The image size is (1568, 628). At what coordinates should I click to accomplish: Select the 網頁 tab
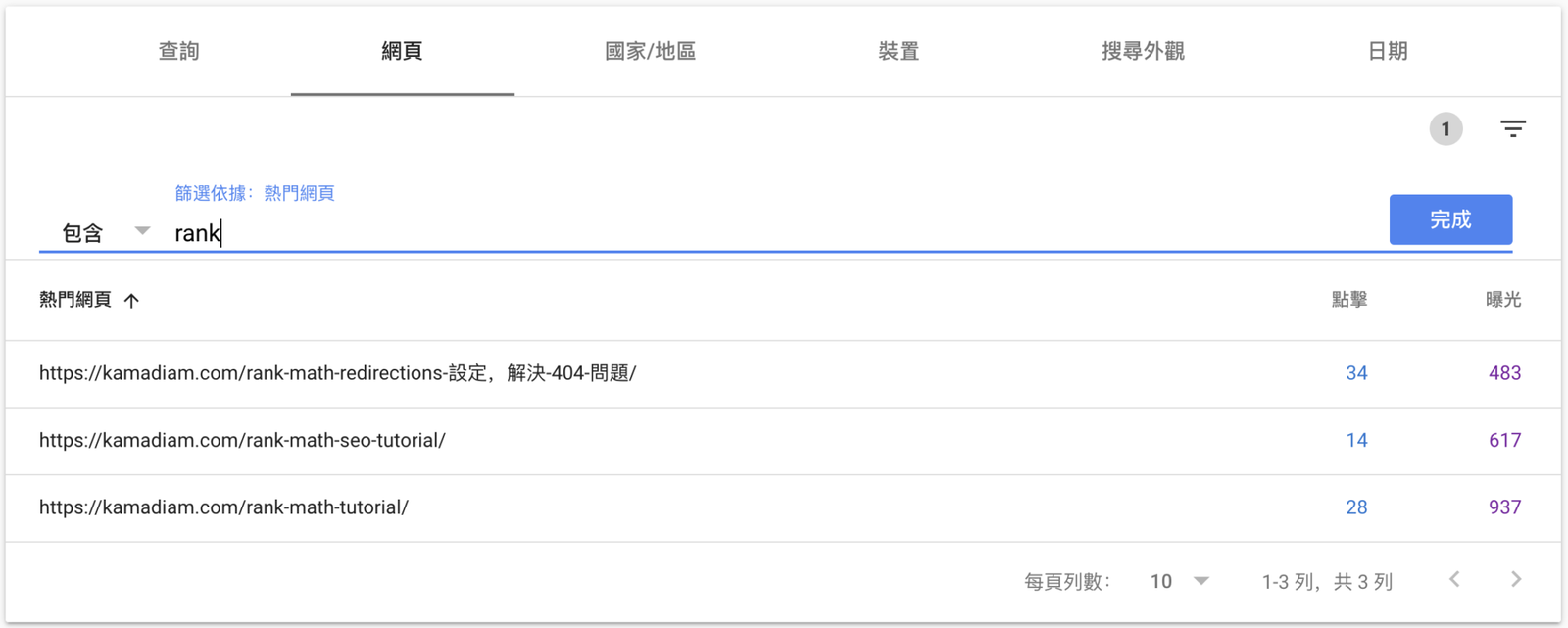click(402, 51)
